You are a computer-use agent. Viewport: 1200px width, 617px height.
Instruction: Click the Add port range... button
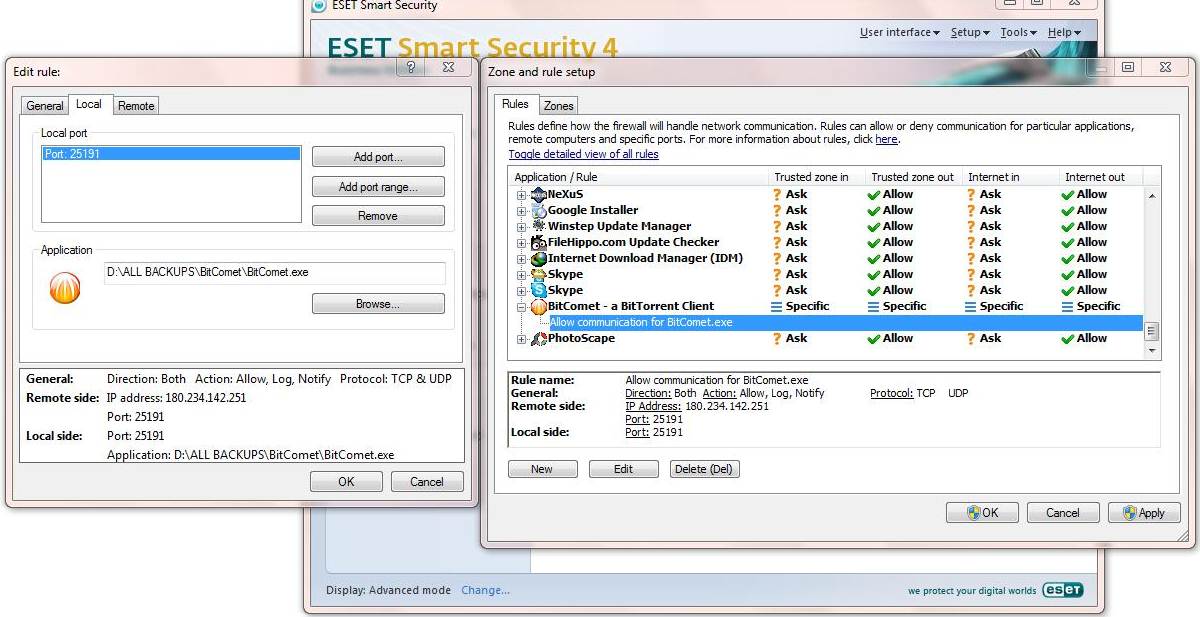[x=378, y=187]
